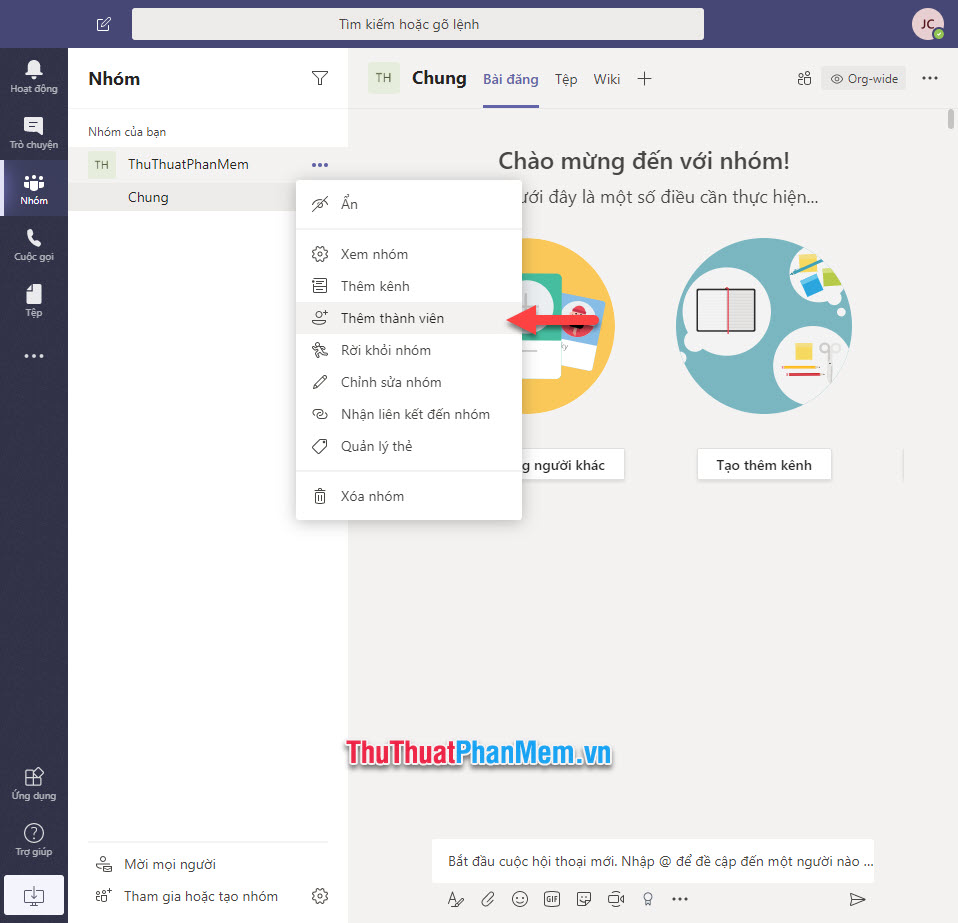Open the GIF picker
This screenshot has height=923, width=958.
click(x=551, y=898)
